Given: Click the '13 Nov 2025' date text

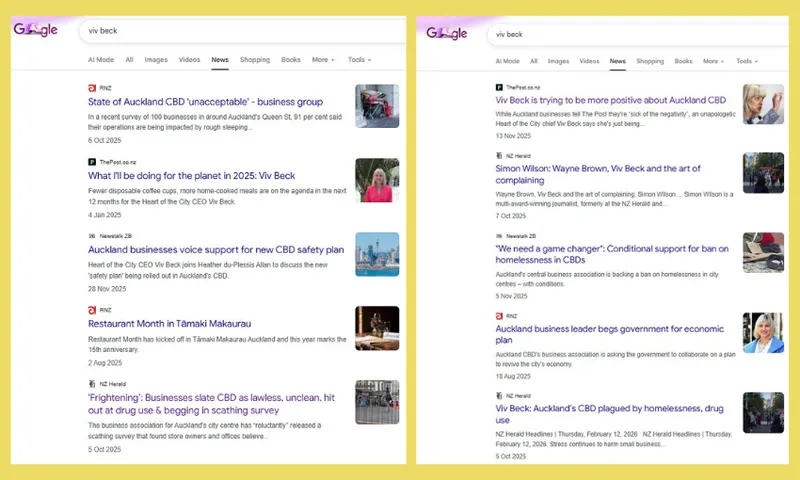Looking at the screenshot, I should click(x=513, y=136).
